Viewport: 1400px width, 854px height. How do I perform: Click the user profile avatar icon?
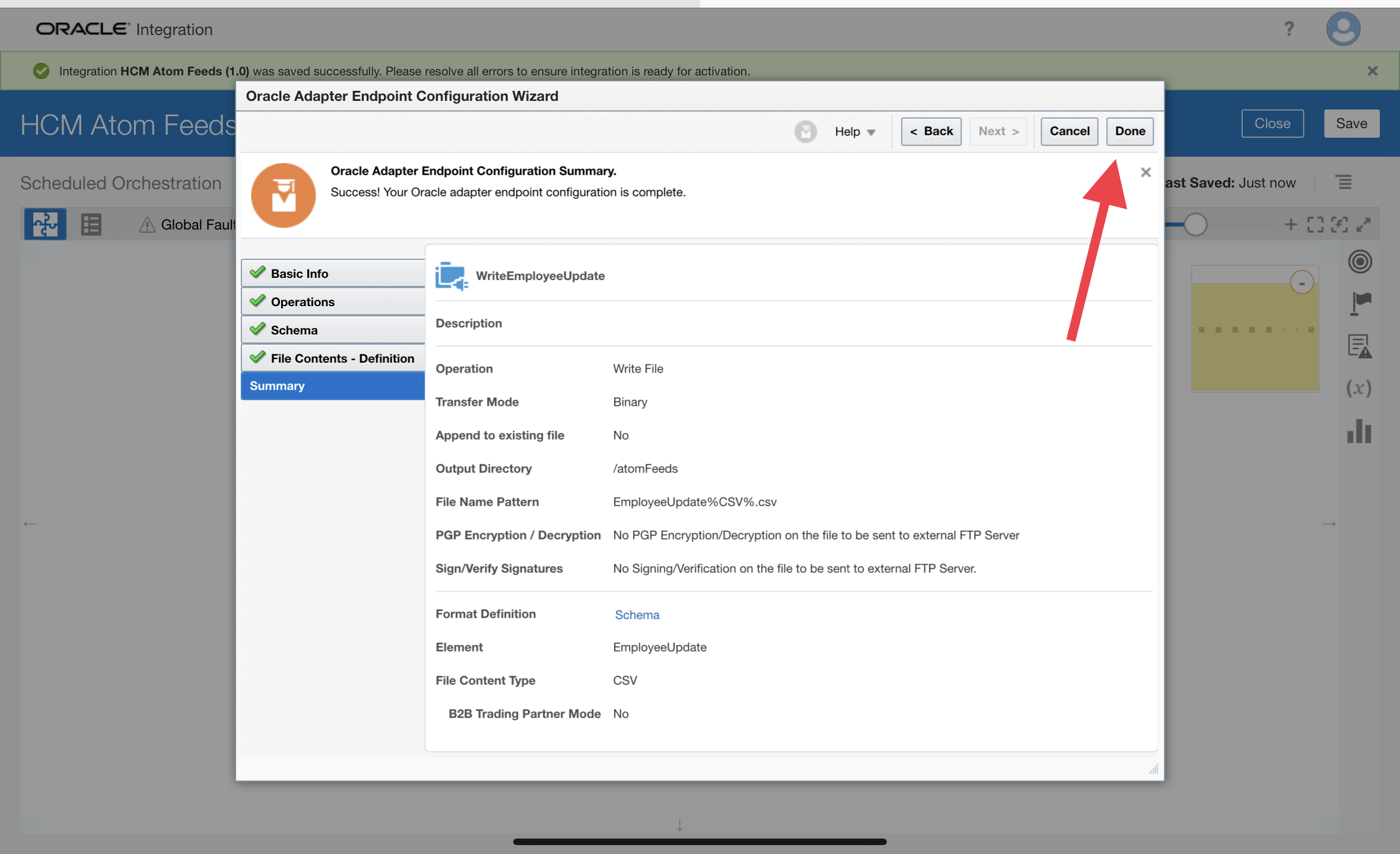[1342, 29]
